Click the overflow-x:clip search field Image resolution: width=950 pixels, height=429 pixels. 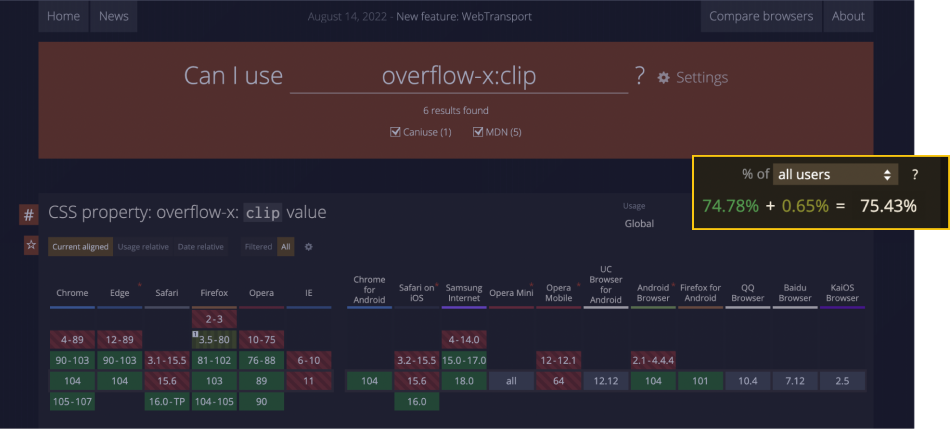pos(459,76)
